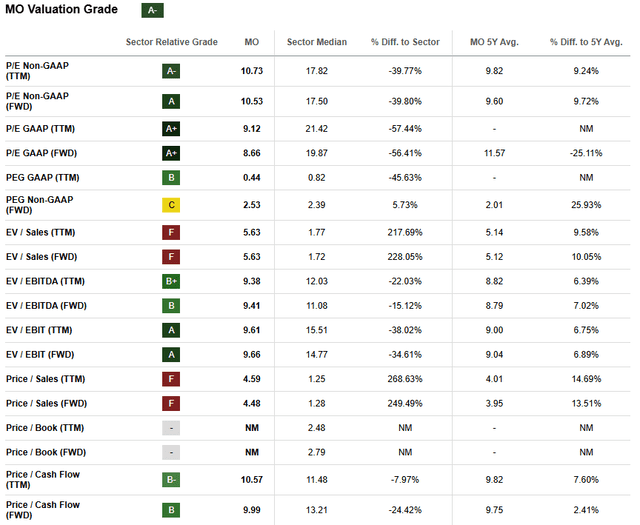The width and height of the screenshot is (640, 525).
Task: Click the Sector Median column header
Action: (x=316, y=43)
